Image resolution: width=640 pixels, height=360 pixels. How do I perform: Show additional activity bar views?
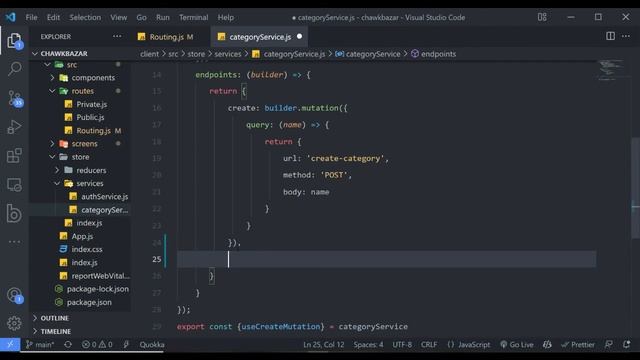(14, 242)
